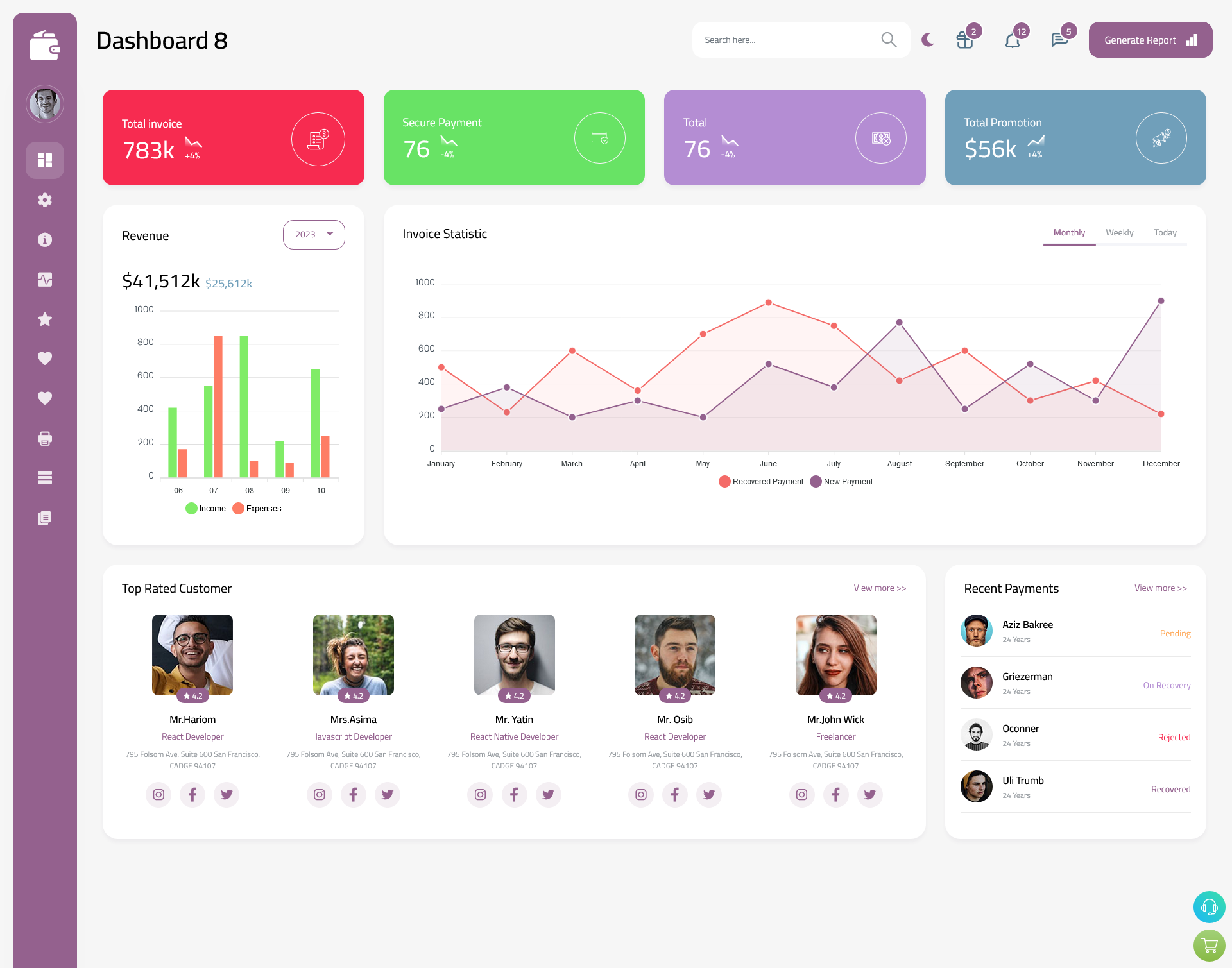Click the document/report icon in sidebar
Image resolution: width=1232 pixels, height=968 pixels.
tap(44, 517)
